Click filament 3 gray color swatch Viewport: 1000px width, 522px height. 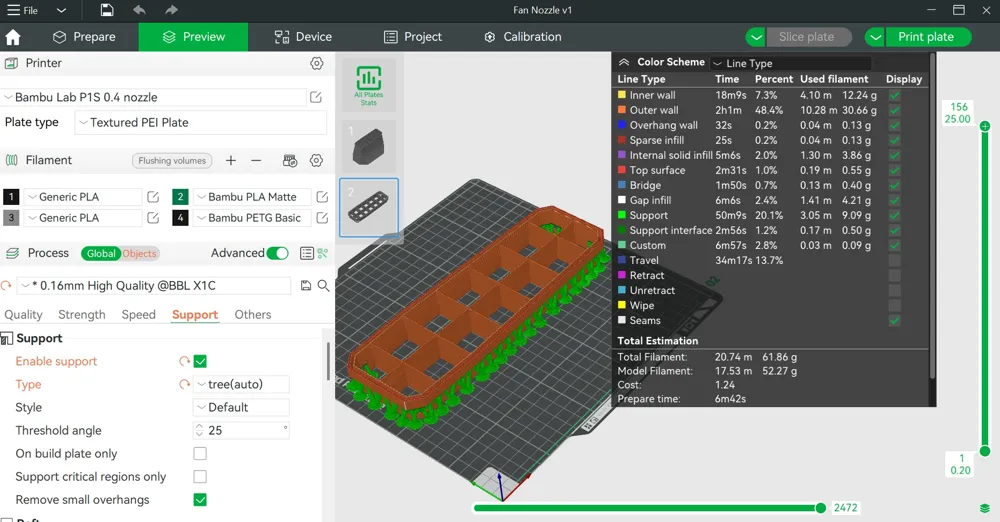(11, 218)
